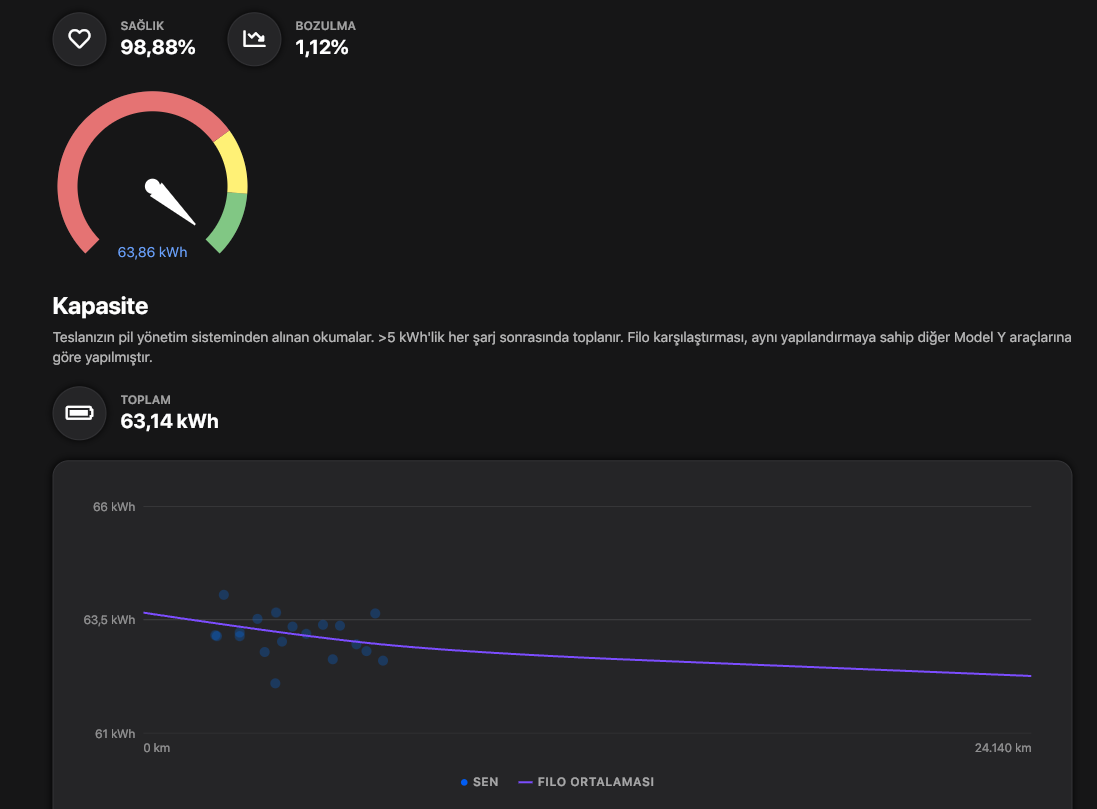Click the heart icon beside Sağlık
The height and width of the screenshot is (809, 1097).
[x=79, y=39]
